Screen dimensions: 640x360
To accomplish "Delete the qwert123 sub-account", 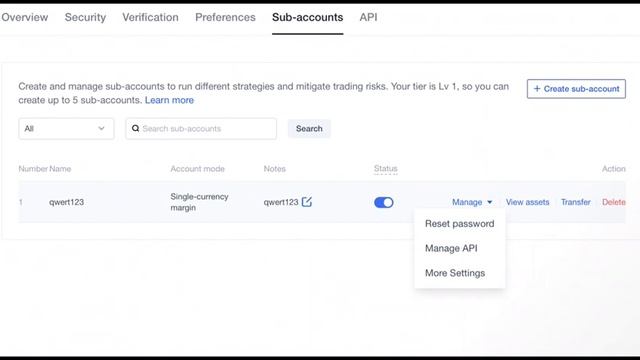I will click(613, 202).
